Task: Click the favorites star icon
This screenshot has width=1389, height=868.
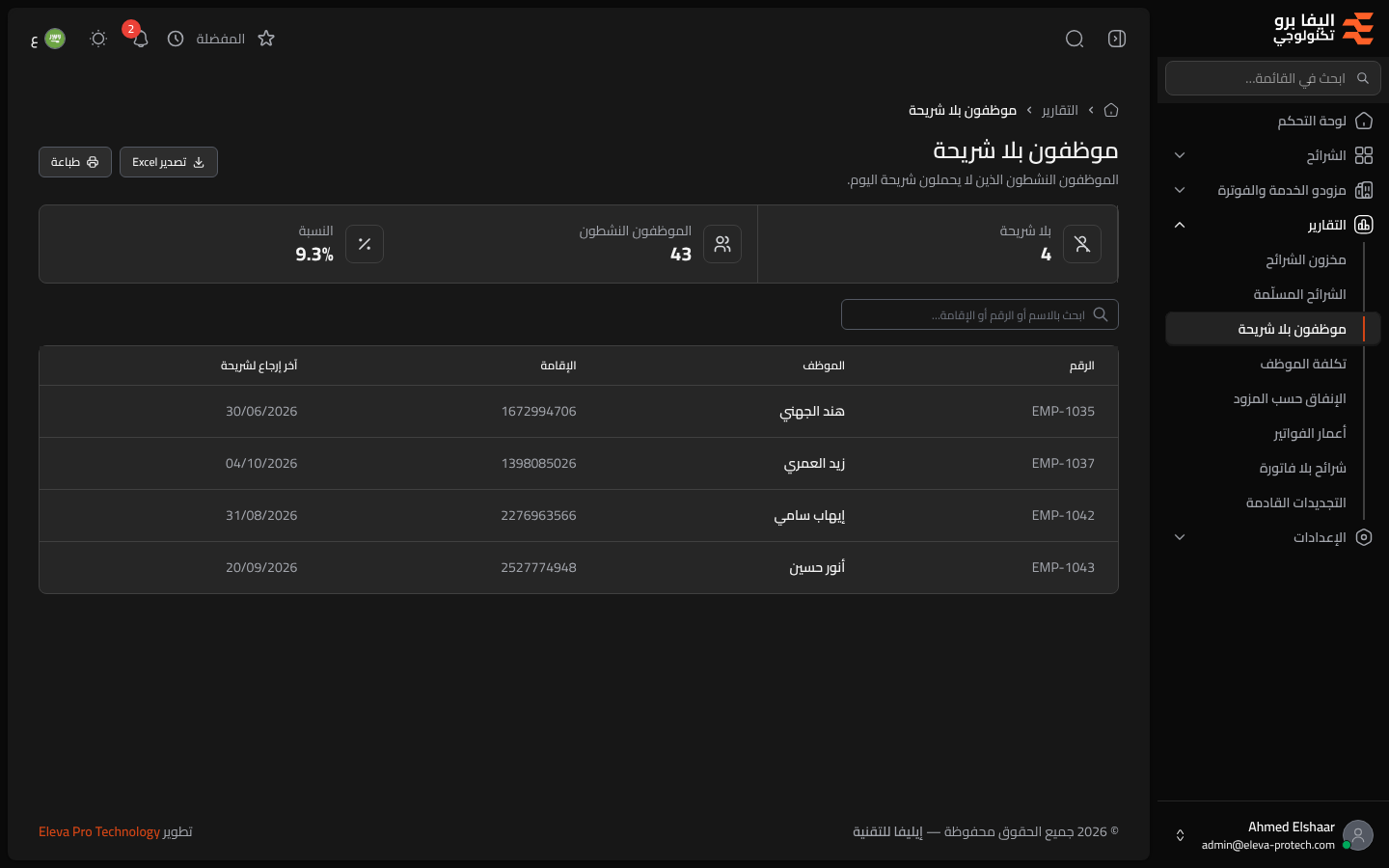Action: tap(266, 39)
